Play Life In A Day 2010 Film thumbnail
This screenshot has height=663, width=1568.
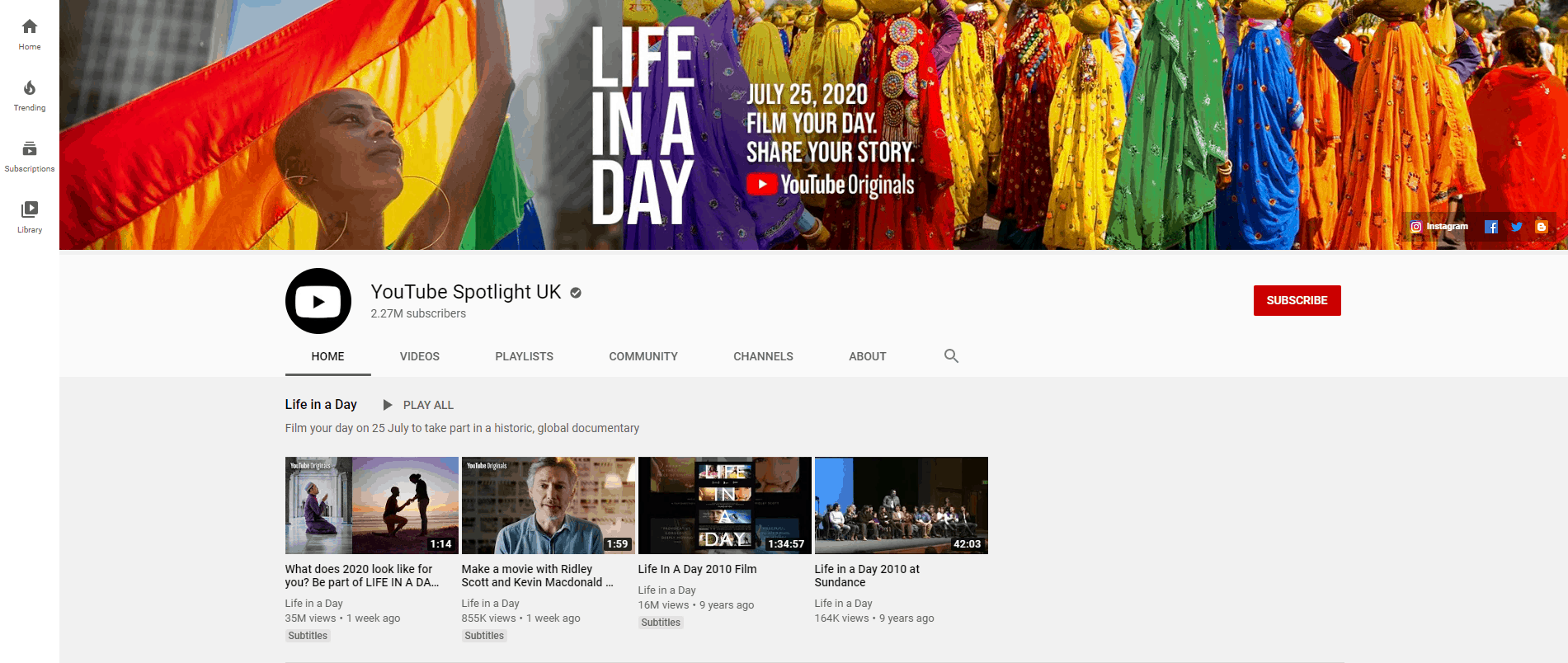[724, 505]
